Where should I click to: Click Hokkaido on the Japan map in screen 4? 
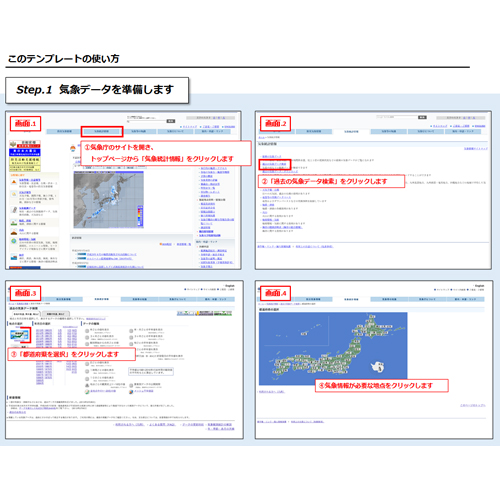click(373, 328)
